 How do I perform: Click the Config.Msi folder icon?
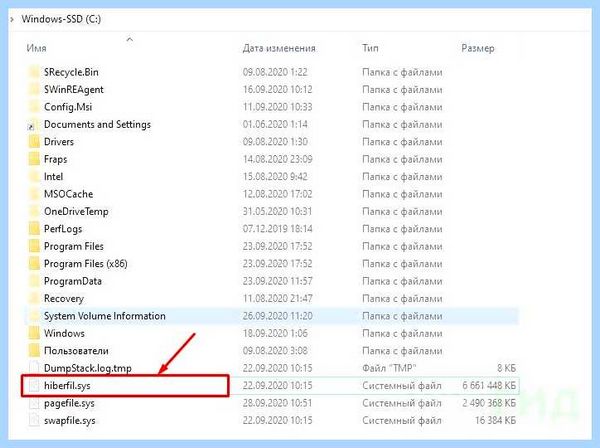34,107
